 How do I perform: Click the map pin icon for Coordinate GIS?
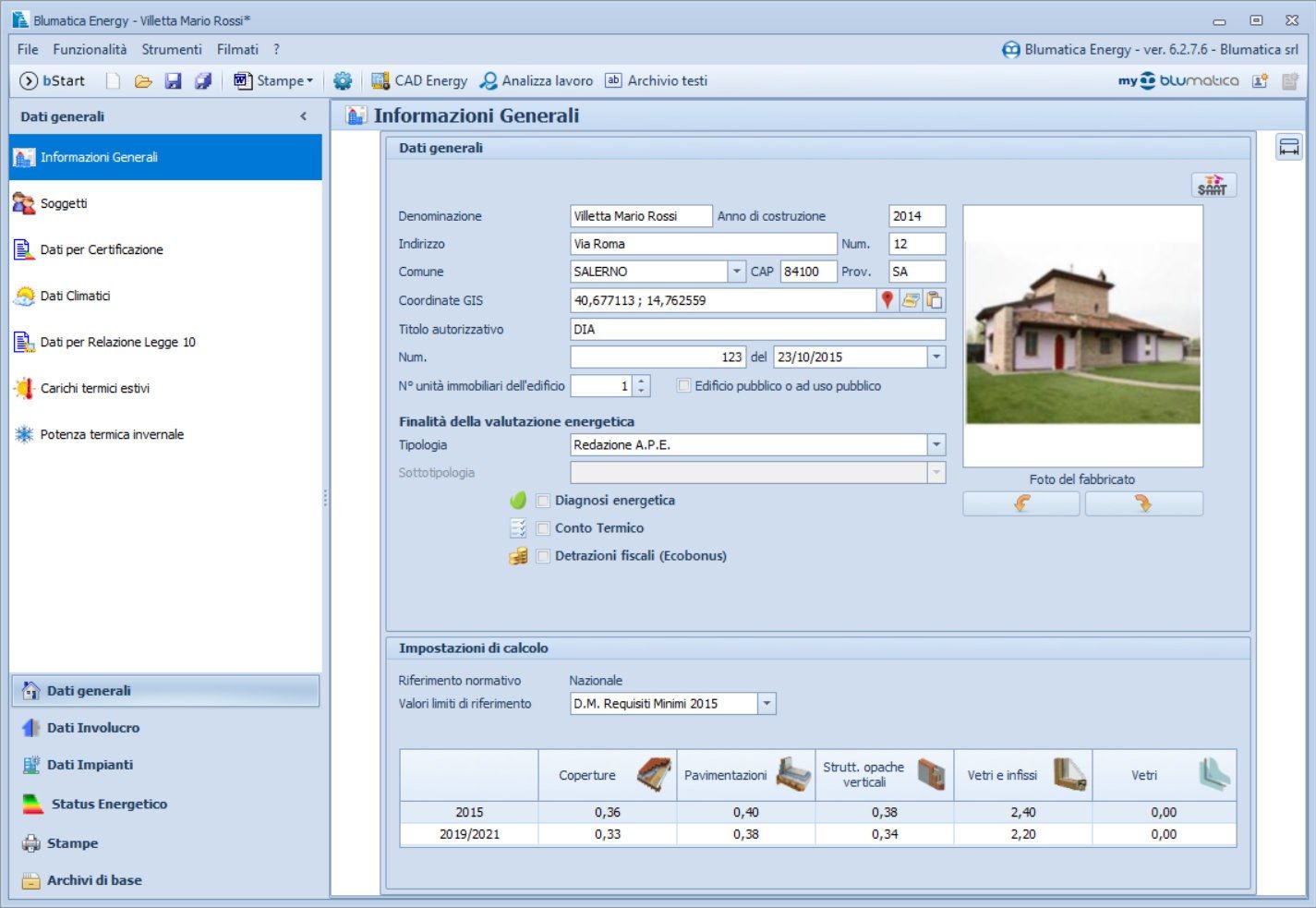(887, 300)
